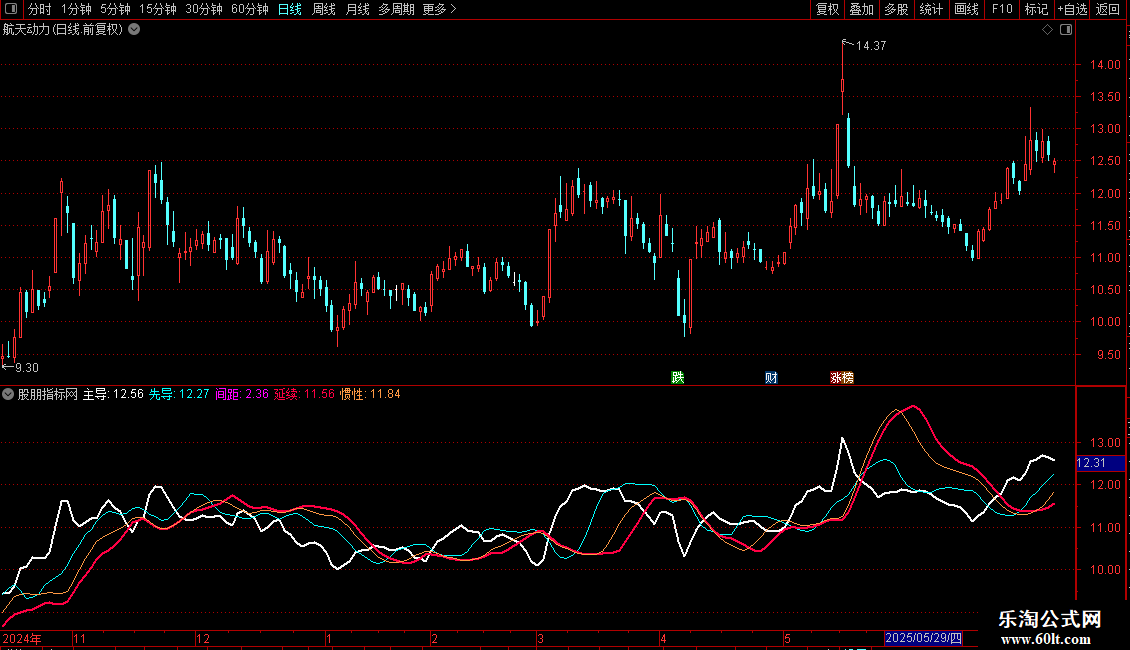
Task: Select the 月线 monthly chart tab
Action: tap(357, 9)
